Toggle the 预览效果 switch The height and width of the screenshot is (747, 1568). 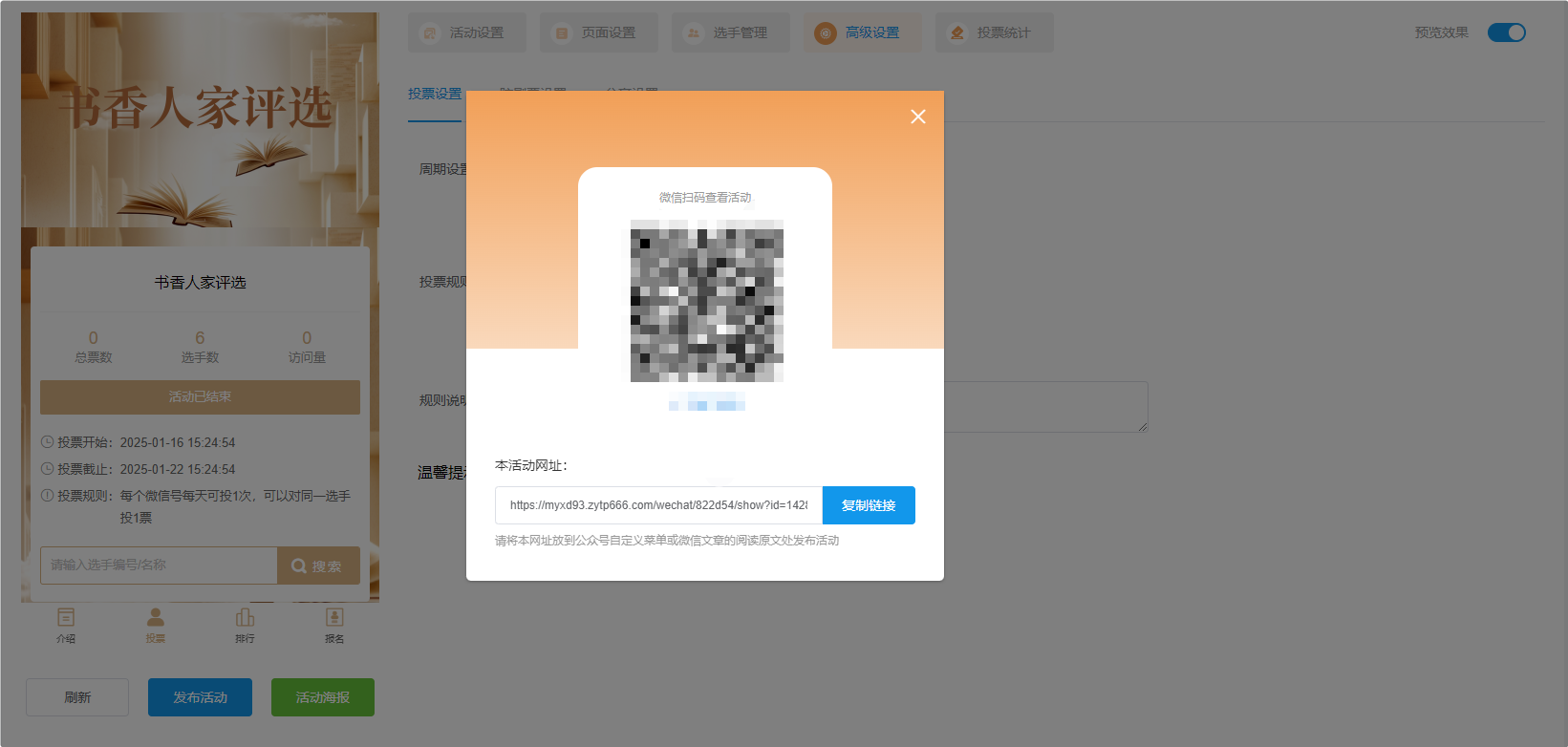point(1507,32)
